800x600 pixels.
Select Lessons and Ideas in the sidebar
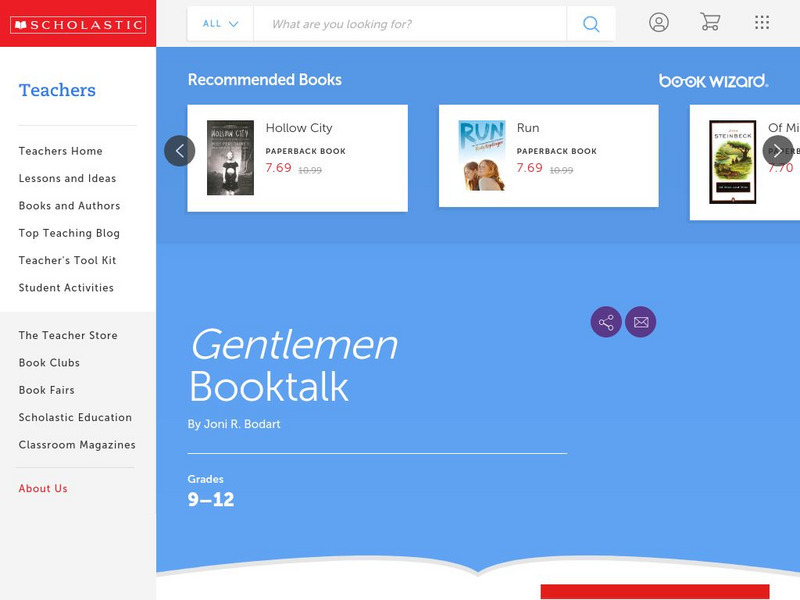click(66, 178)
